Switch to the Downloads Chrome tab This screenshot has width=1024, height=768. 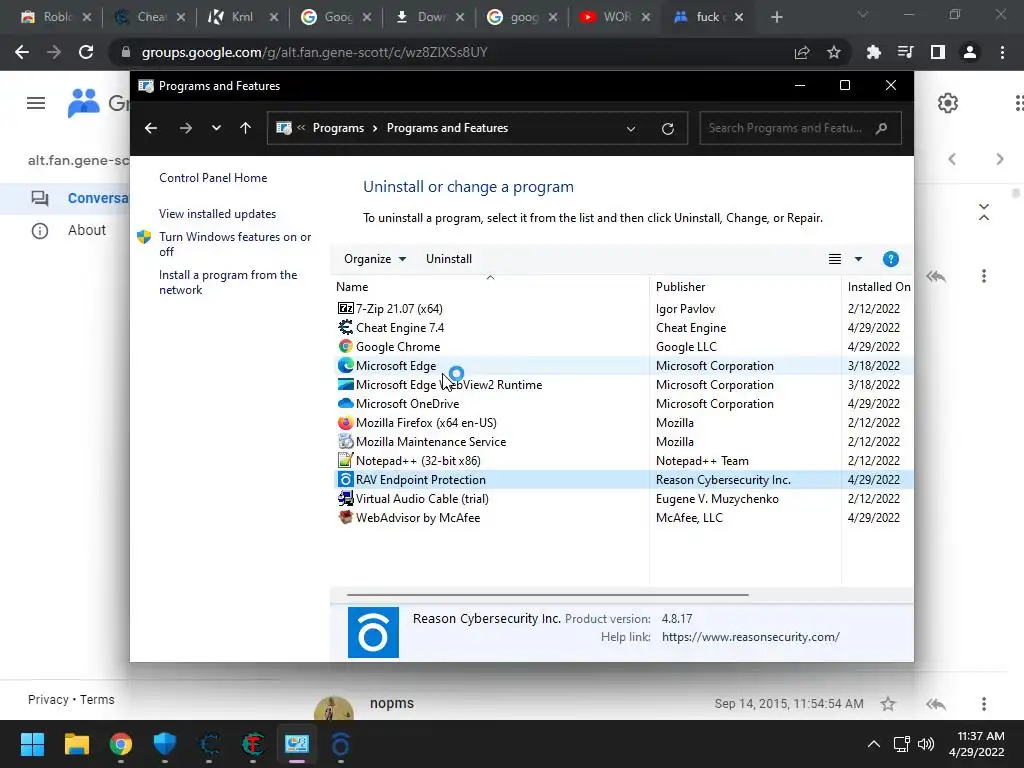pos(429,17)
